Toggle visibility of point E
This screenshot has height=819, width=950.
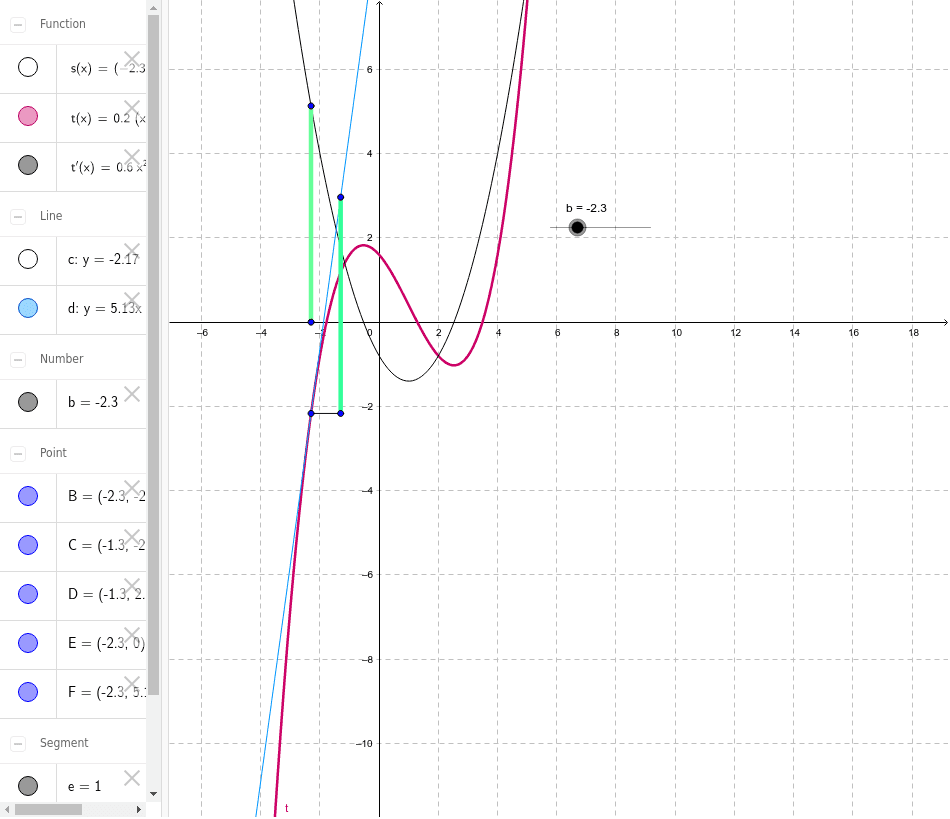pos(28,643)
